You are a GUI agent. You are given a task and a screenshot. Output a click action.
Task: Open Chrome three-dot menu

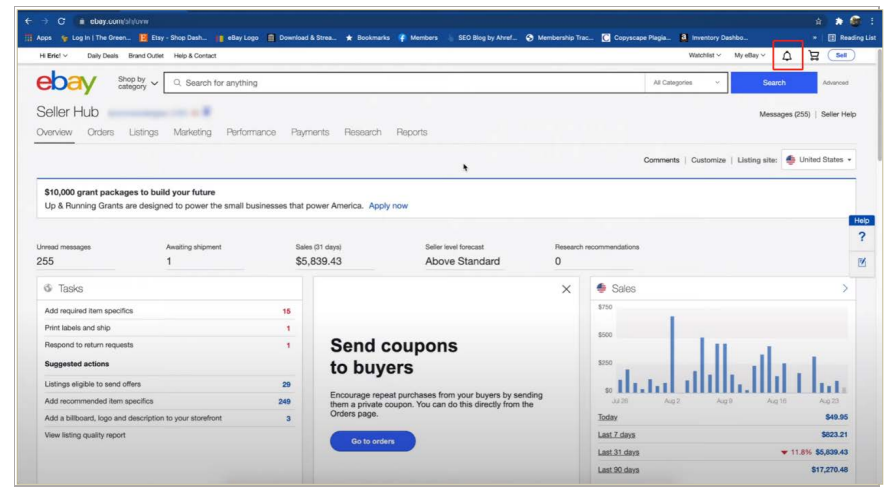tap(872, 21)
